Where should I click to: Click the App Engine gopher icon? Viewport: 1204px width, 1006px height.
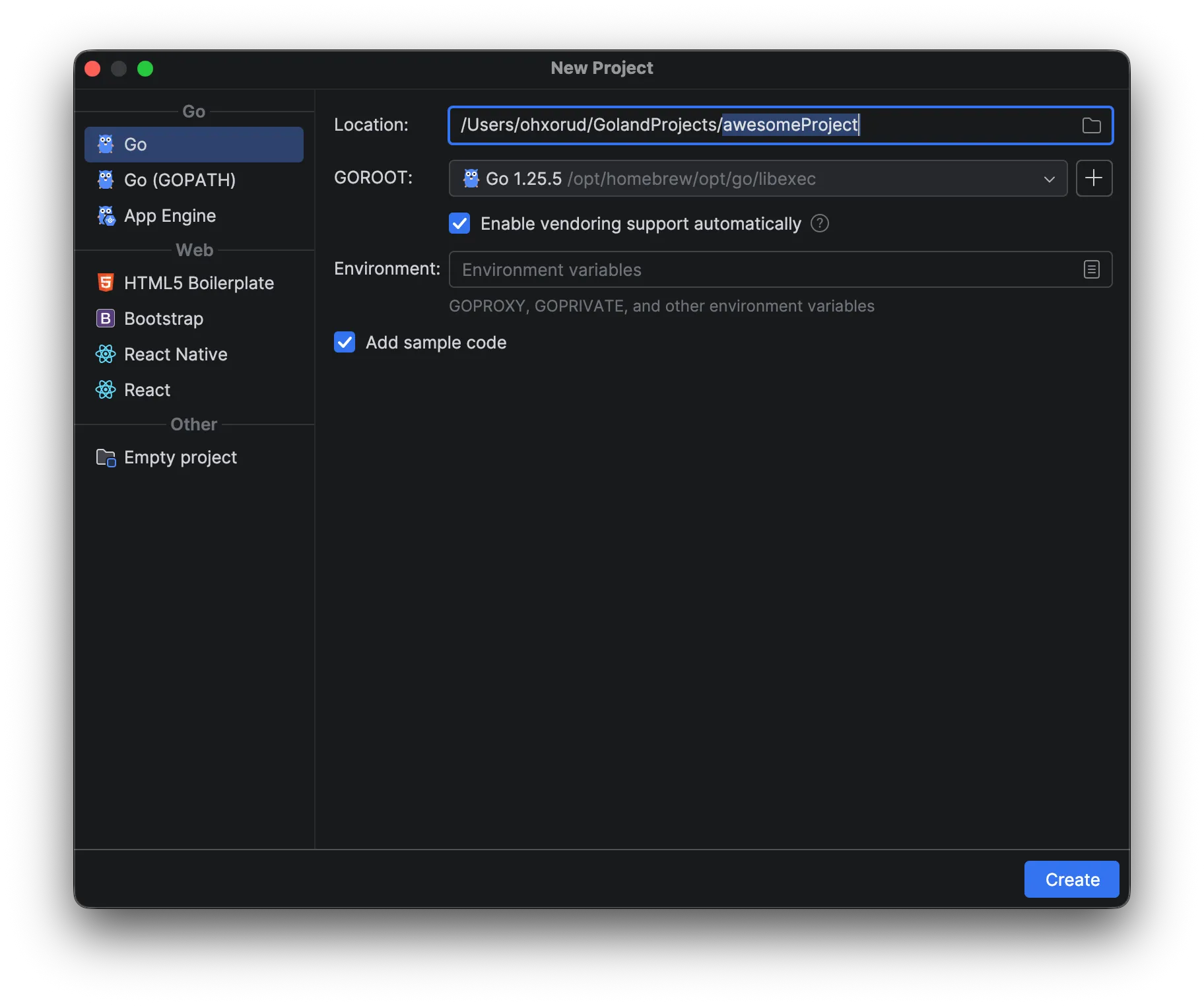106,216
